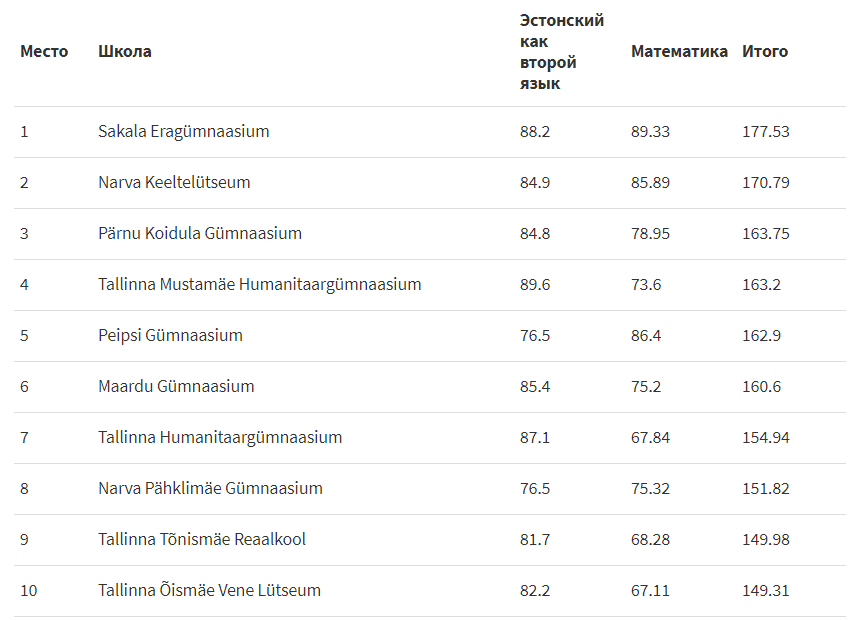Click the math score 86.4
Image resolution: width=864 pixels, height=620 pixels.
tap(646, 335)
